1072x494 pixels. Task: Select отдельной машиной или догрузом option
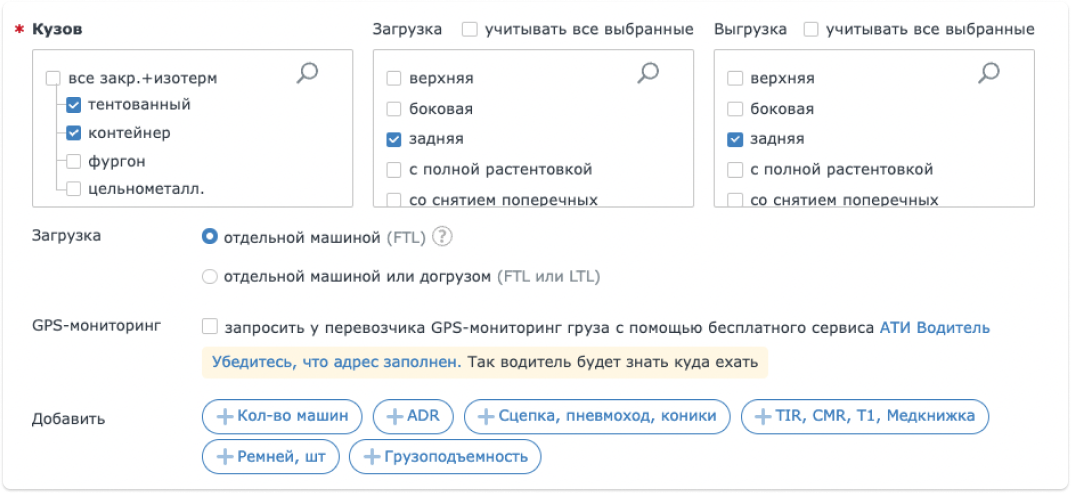click(x=210, y=276)
